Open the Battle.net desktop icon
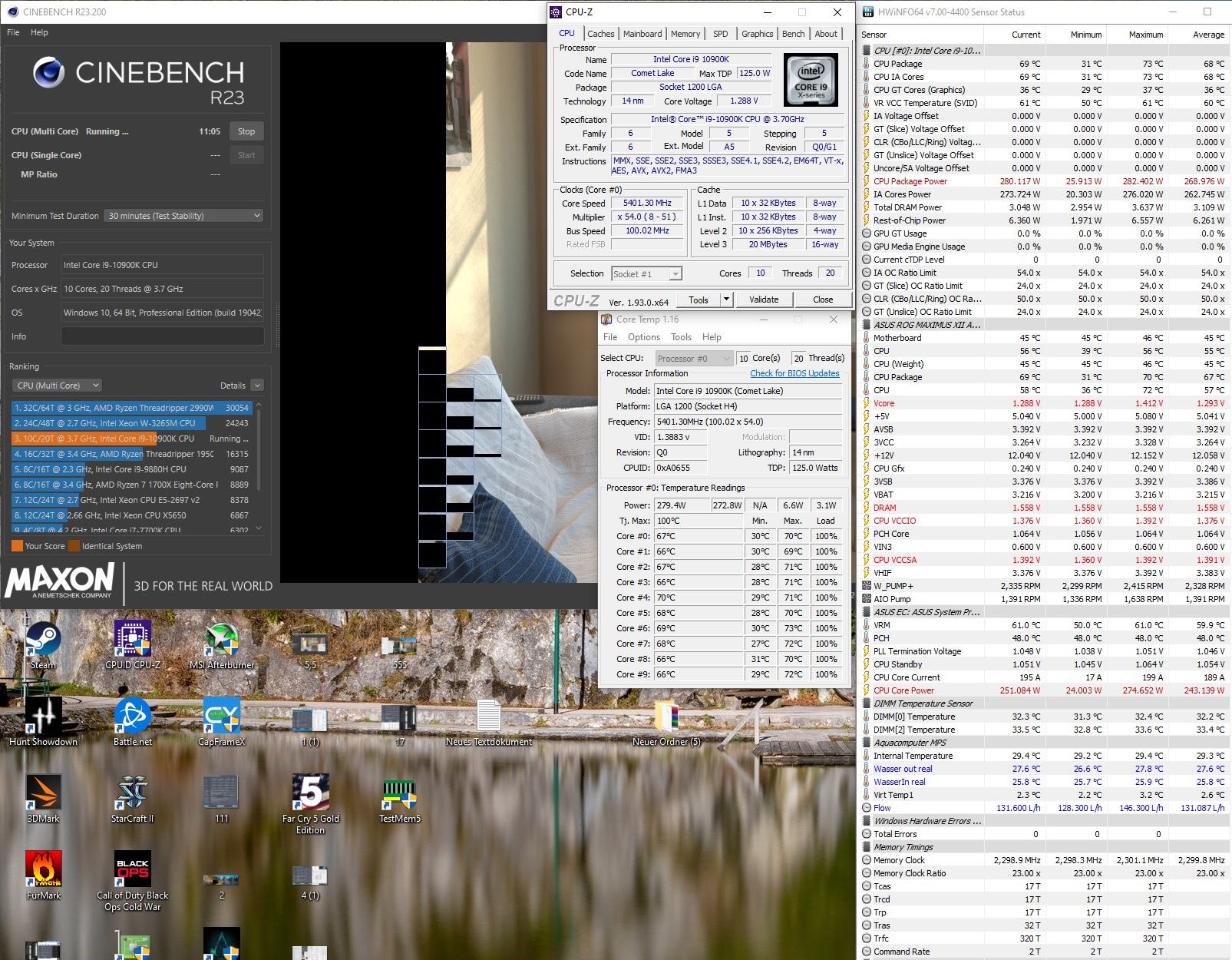Viewport: 1232px width, 960px height. 132,722
